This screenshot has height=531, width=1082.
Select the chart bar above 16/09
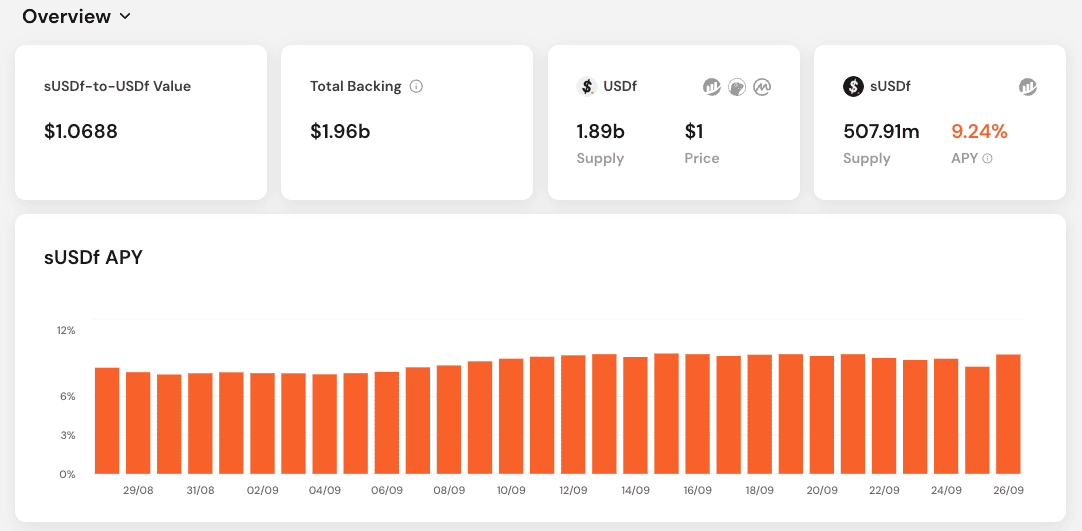tap(698, 414)
